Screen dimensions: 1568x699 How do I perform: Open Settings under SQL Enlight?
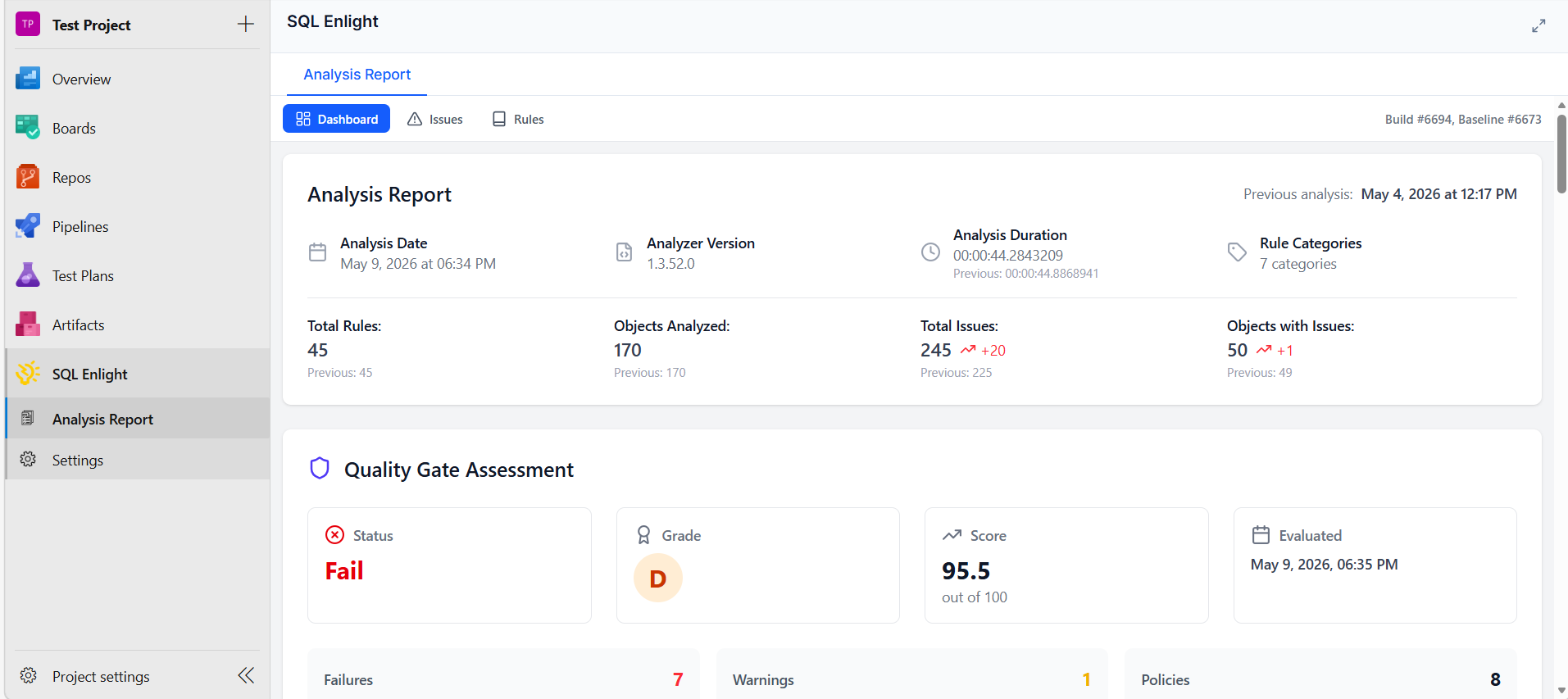tap(138, 460)
